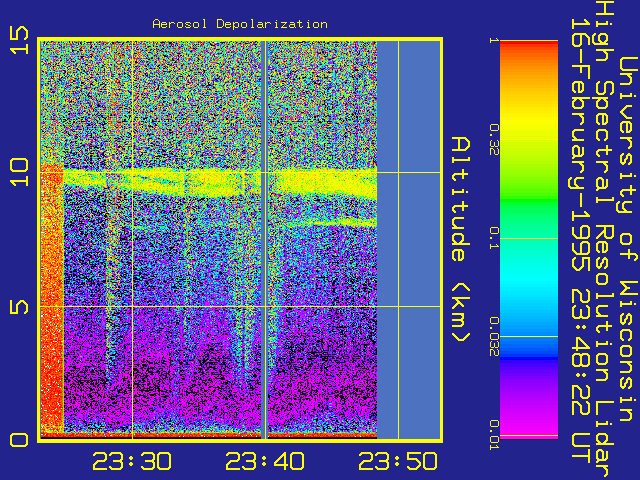640x480 pixels.
Task: Click the 'Aerosol Depolarization' plot title
Action: [x=240, y=24]
